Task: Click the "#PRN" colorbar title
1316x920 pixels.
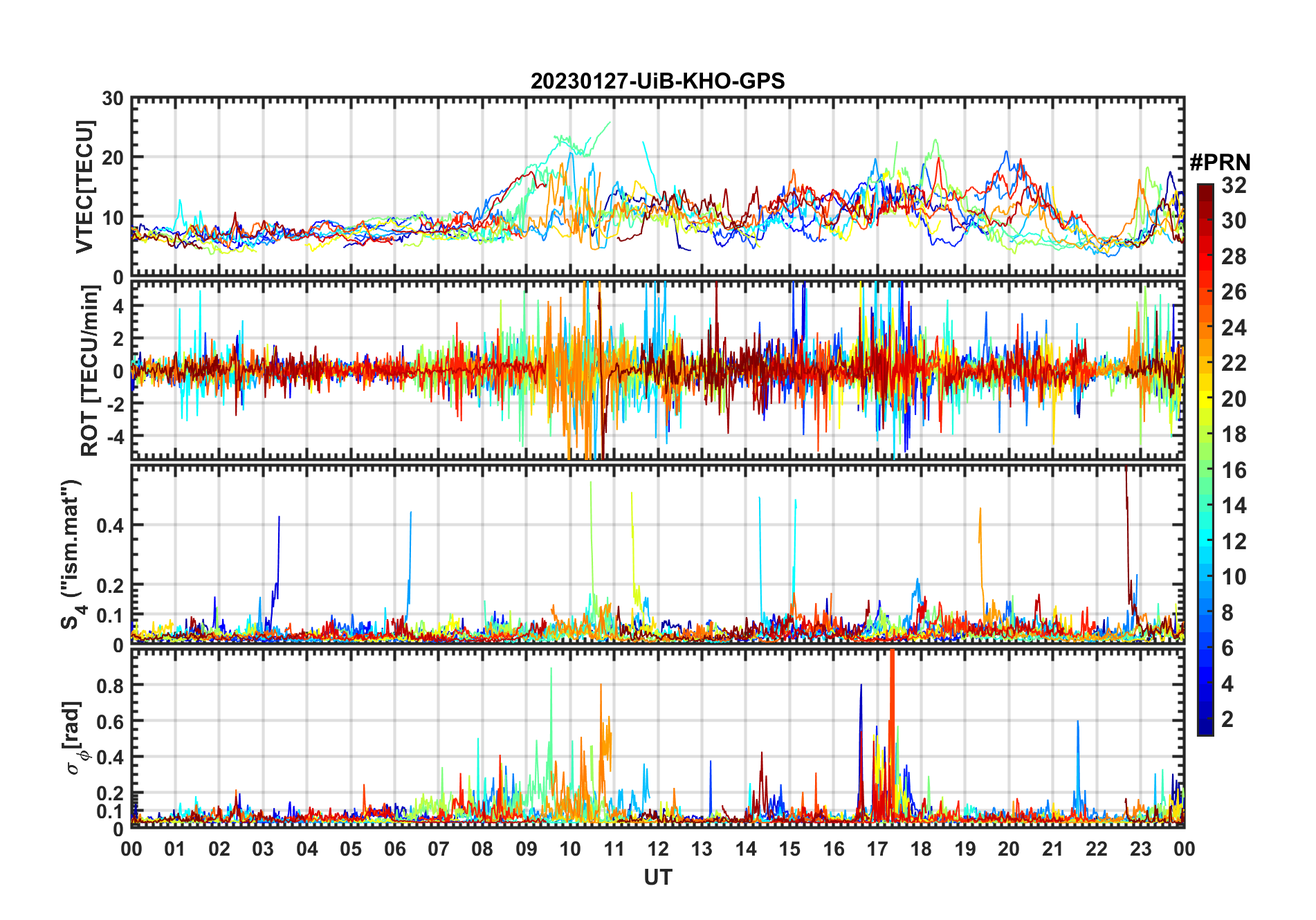Action: 1220,163
